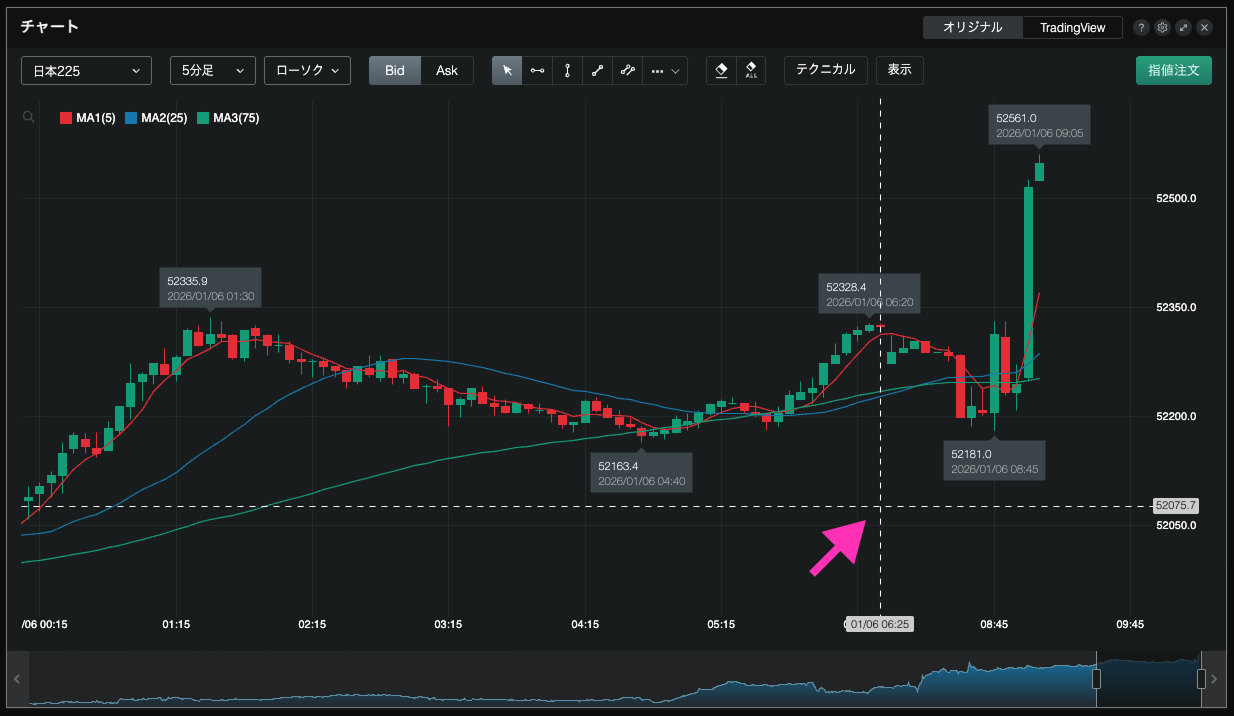Viewport: 1234px width, 716px height.
Task: Select the オリジナル chart tab
Action: click(x=972, y=28)
